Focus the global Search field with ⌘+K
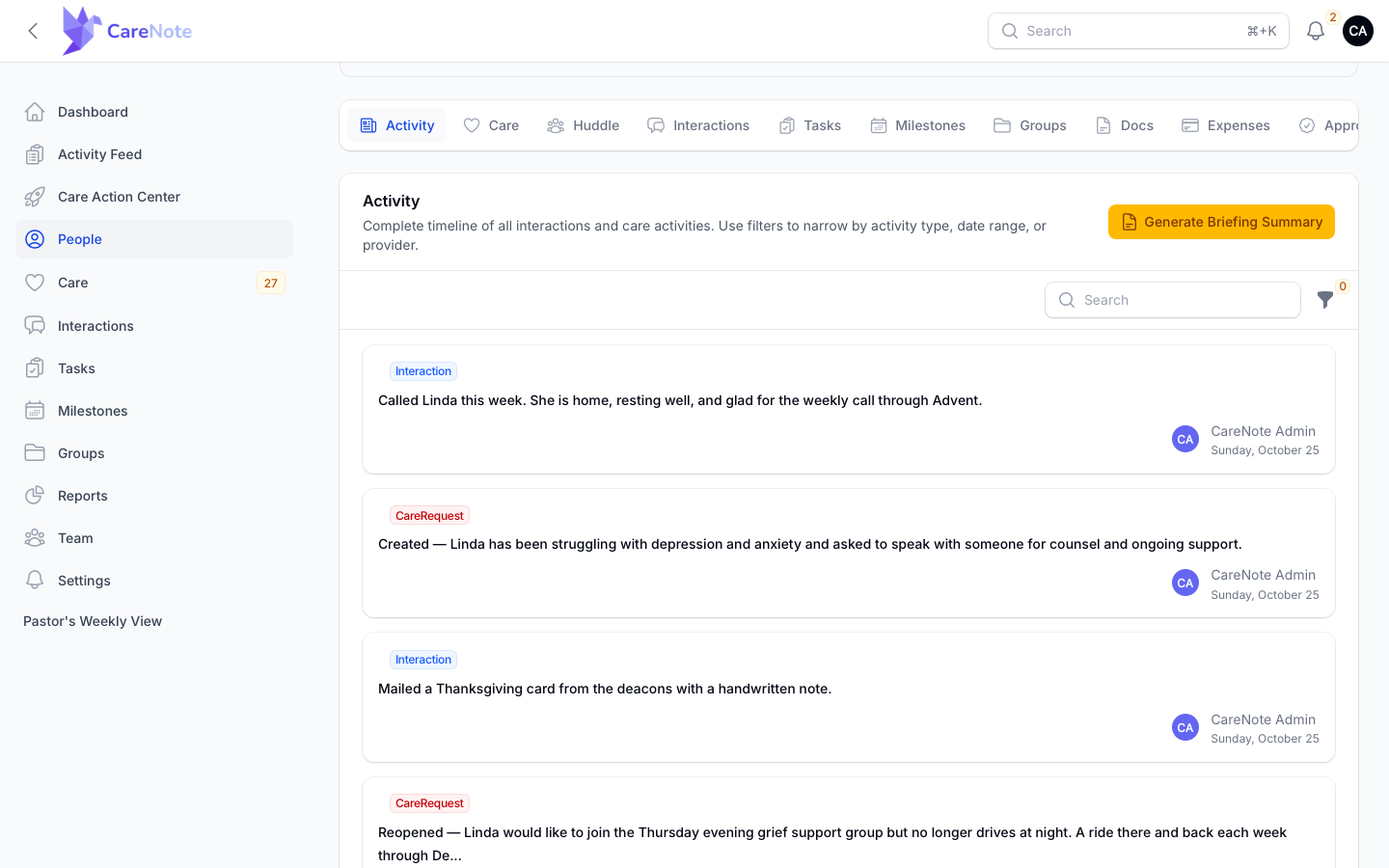This screenshot has height=868, width=1389. tap(1138, 31)
